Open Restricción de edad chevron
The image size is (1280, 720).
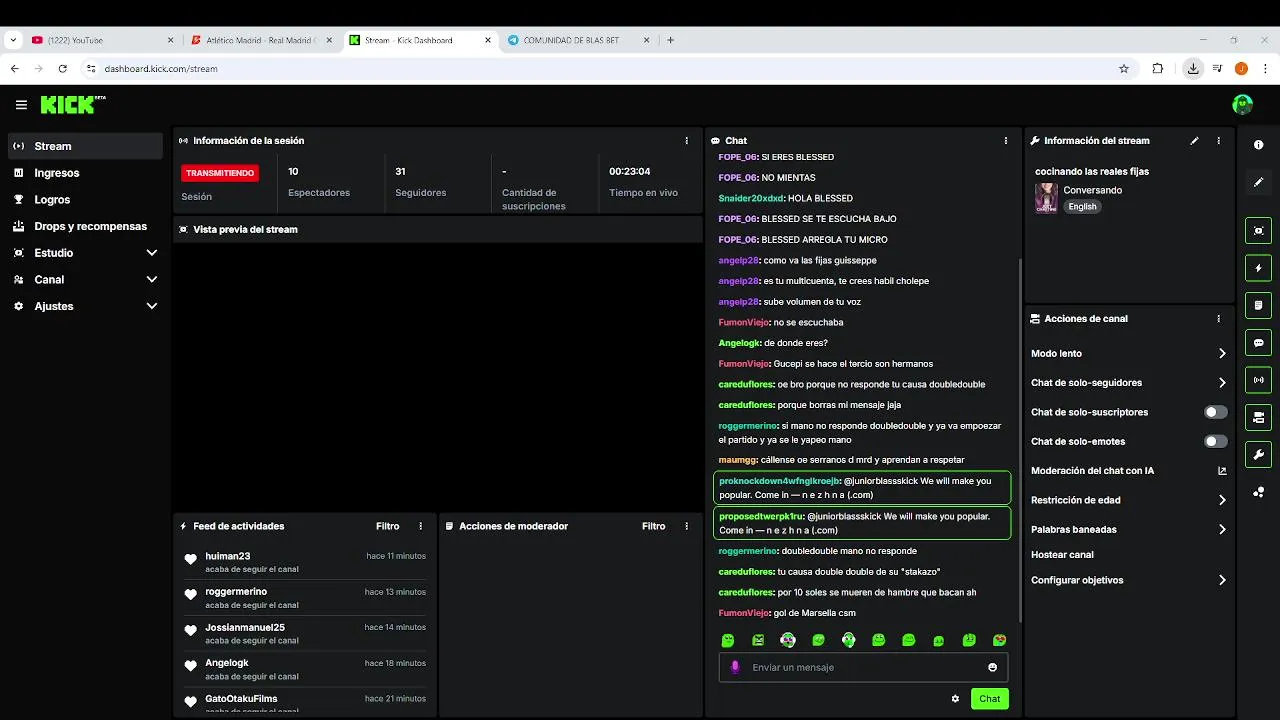(1222, 500)
